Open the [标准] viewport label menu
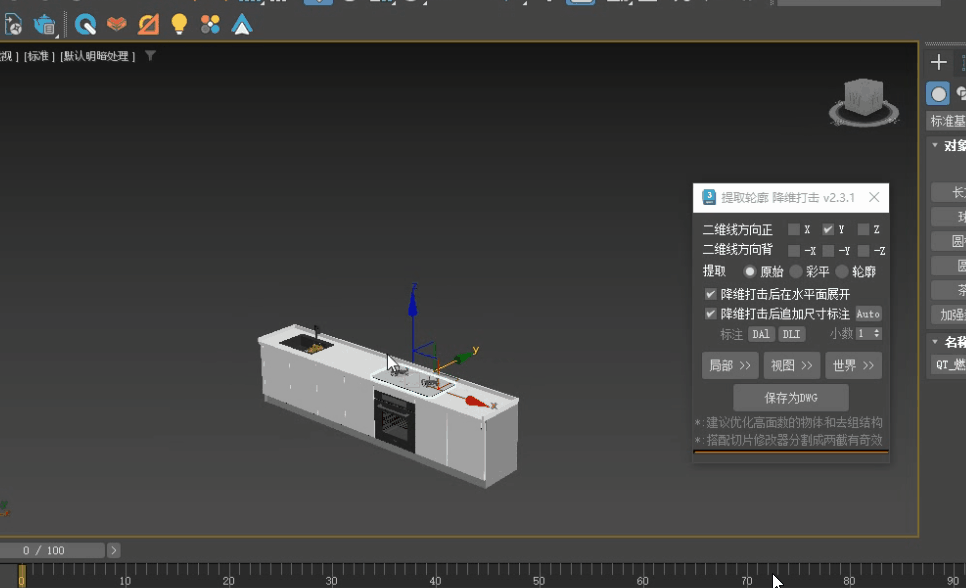 (39, 56)
